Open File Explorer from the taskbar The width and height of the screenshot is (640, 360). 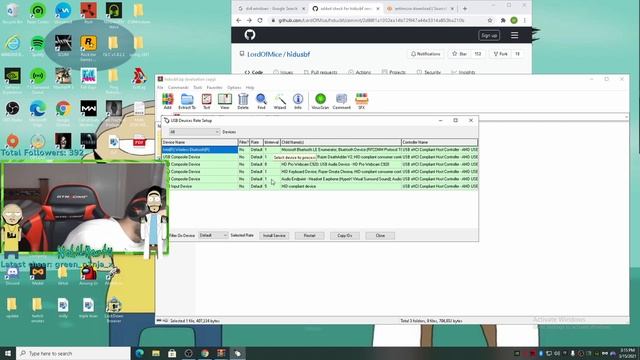pos(156,353)
